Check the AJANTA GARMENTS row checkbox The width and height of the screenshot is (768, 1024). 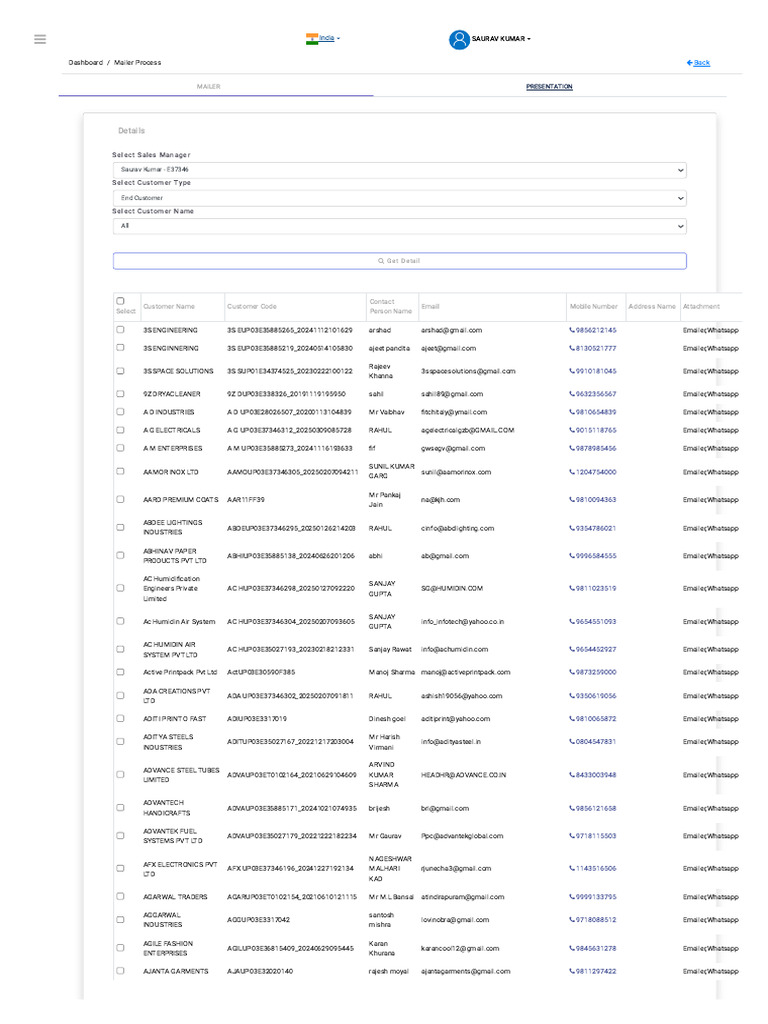coord(120,971)
